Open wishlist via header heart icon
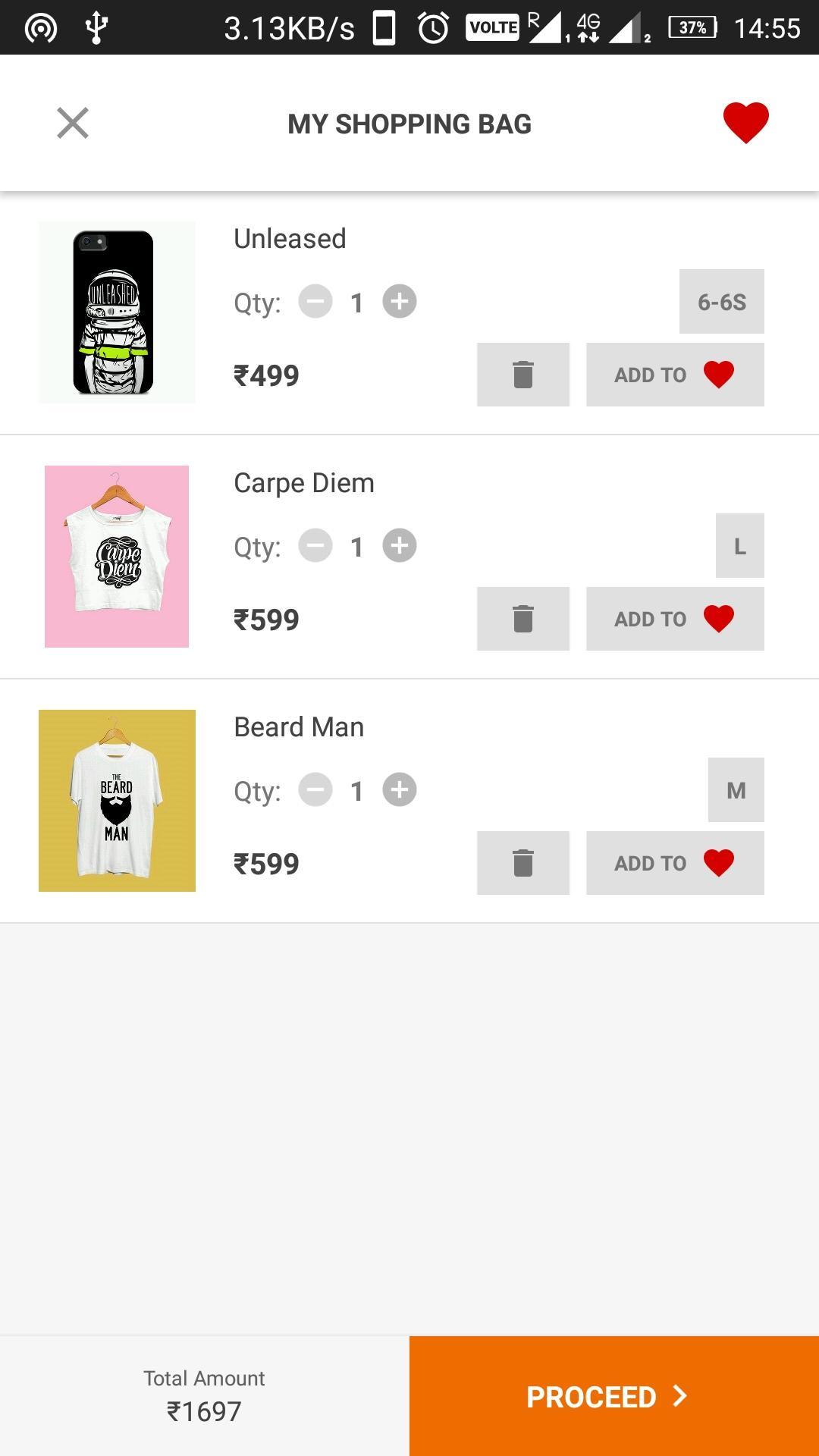 [x=745, y=123]
